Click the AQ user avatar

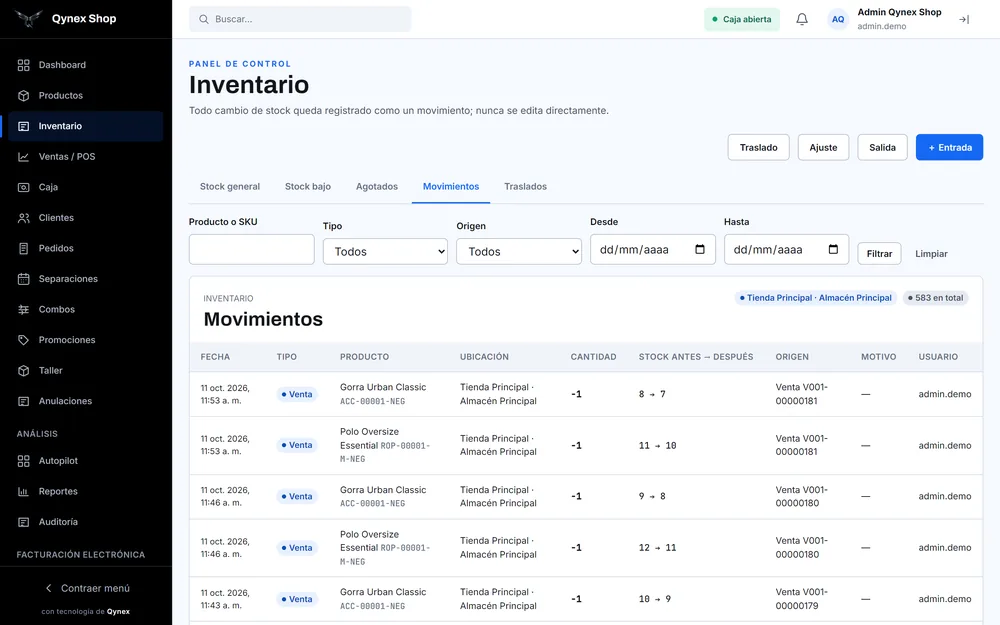coord(838,19)
